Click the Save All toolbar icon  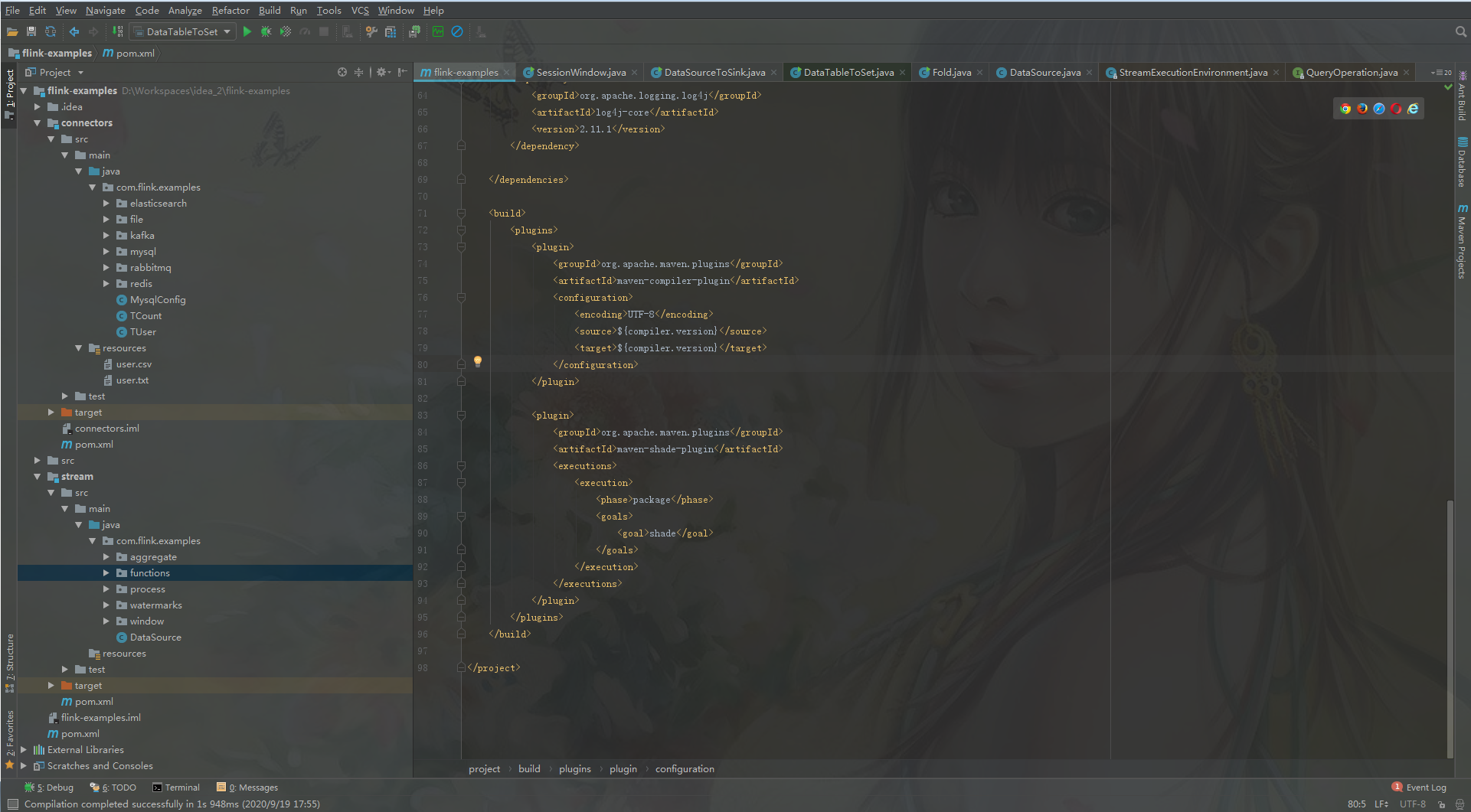pyautogui.click(x=31, y=31)
